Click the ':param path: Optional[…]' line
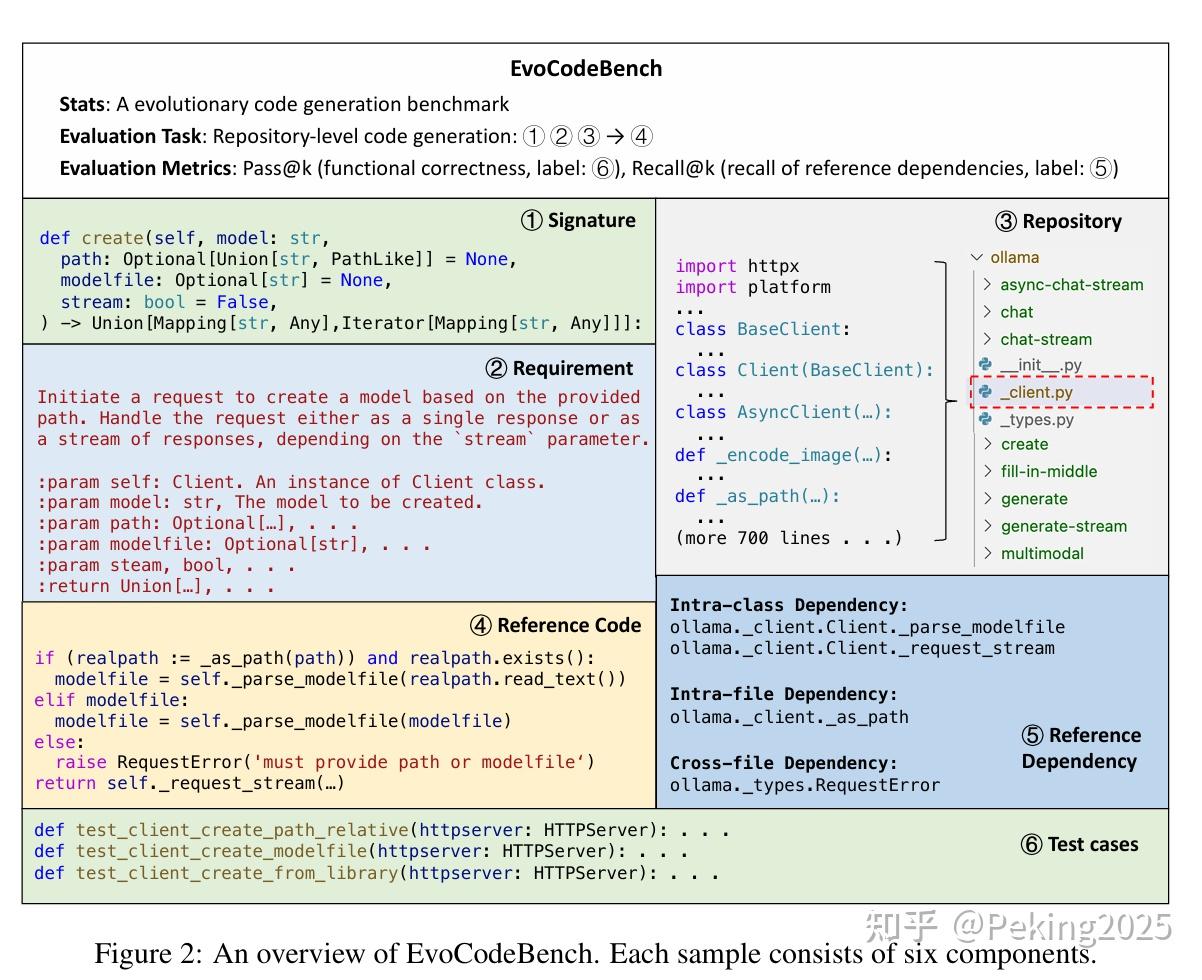 [x=198, y=523]
